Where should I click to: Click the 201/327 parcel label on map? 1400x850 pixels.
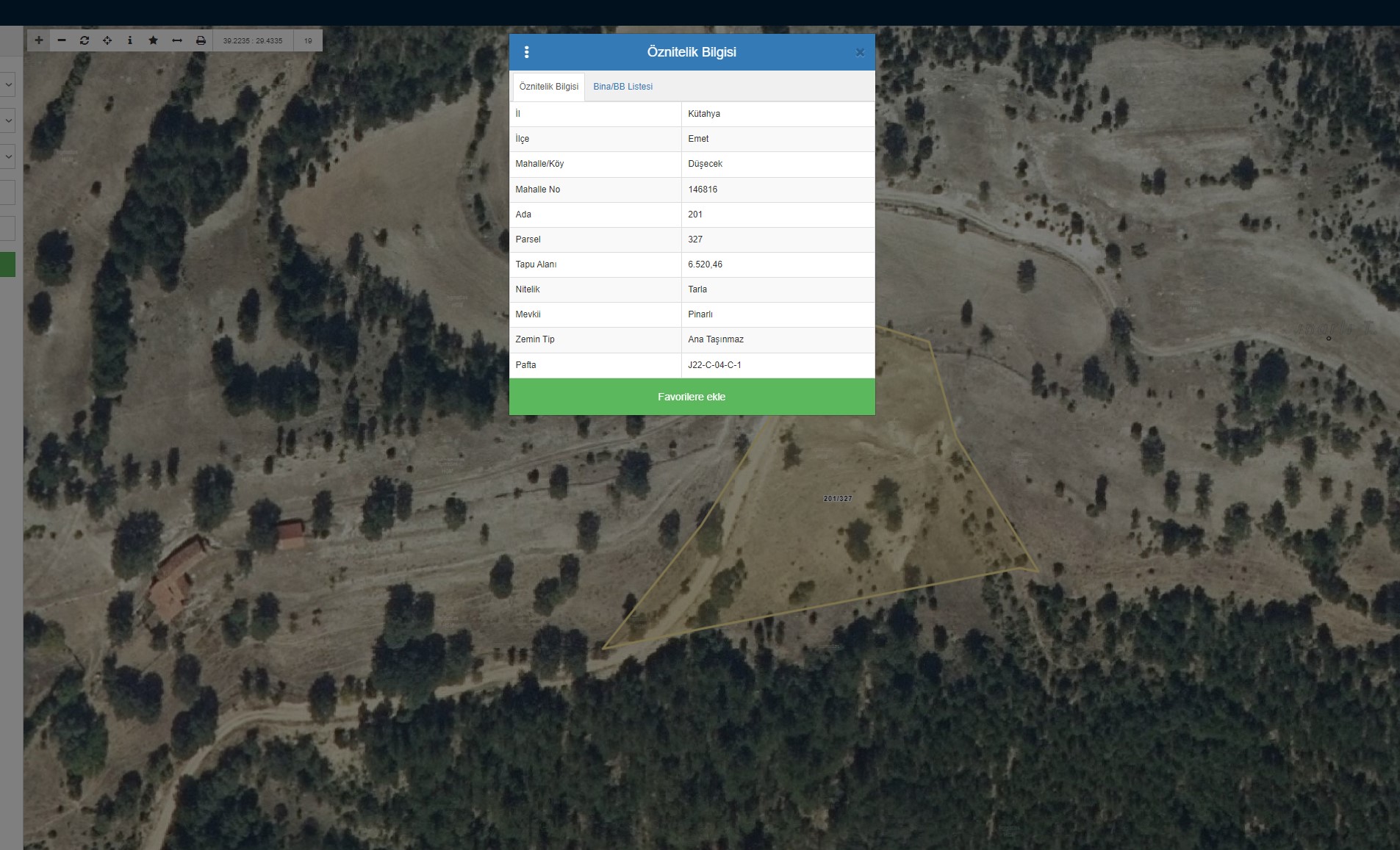[837, 499]
